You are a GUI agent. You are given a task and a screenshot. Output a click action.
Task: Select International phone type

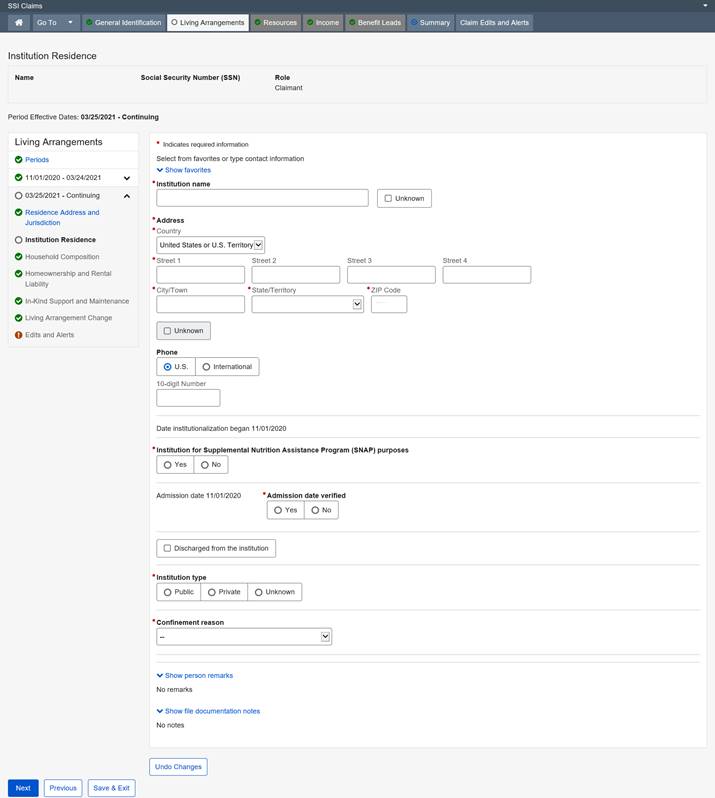pos(206,366)
